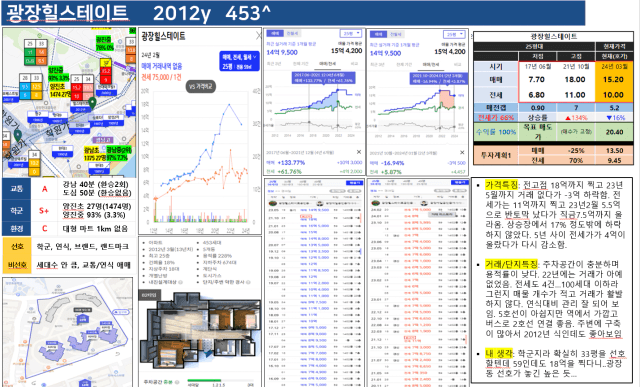Switch to 전체 기간 tab in second chart
Image resolution: width=640 pixels, height=387 pixels.
point(404,65)
